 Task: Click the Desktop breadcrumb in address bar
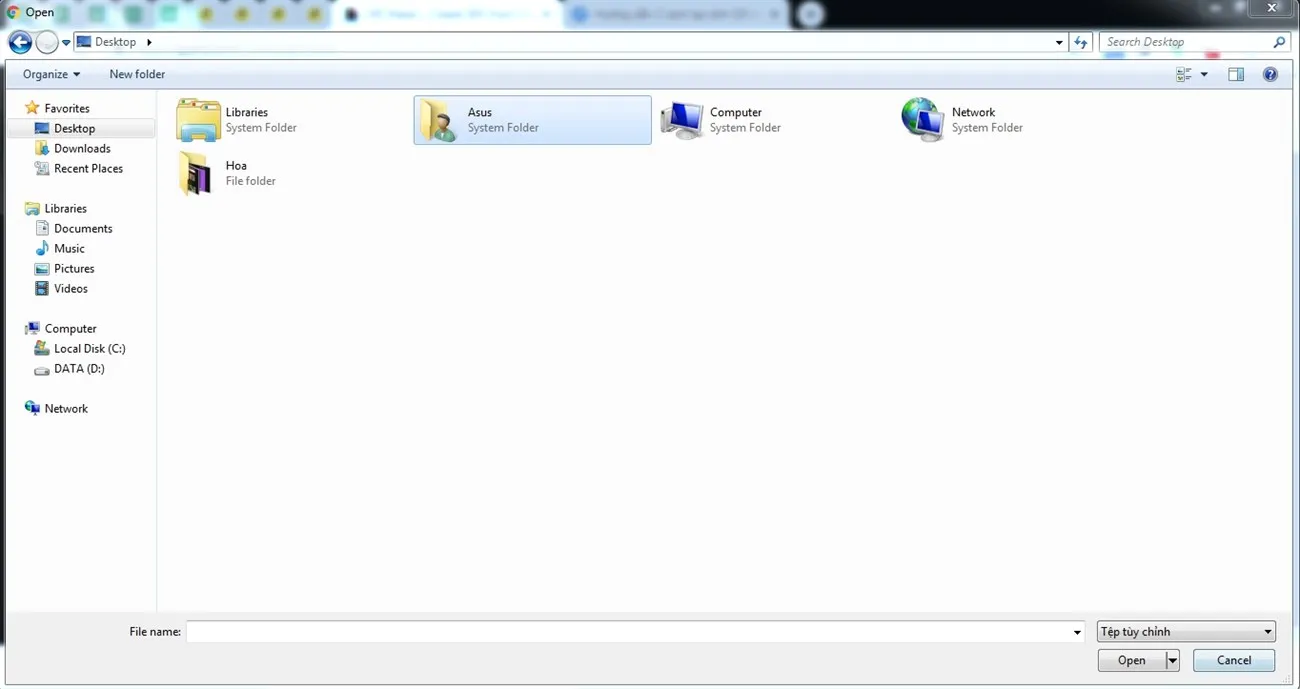(113, 41)
